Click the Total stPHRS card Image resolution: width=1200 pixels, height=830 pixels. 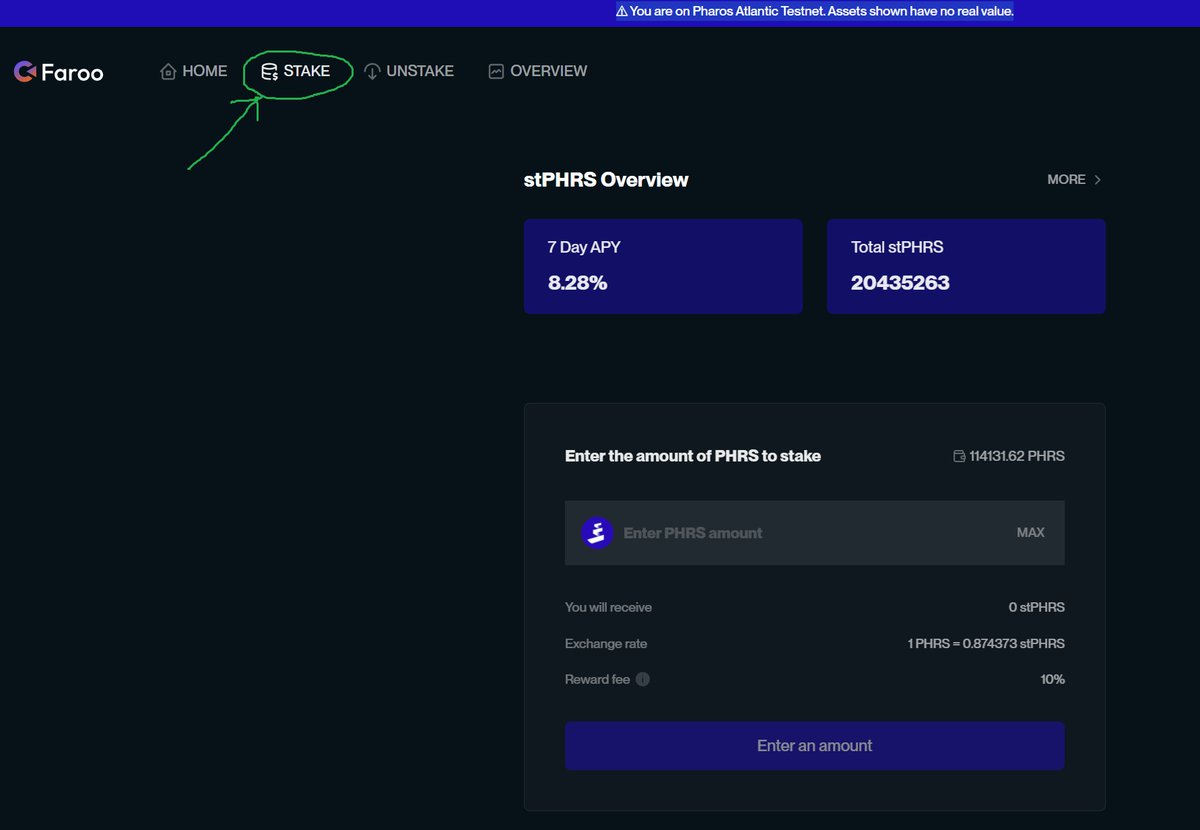coord(965,266)
